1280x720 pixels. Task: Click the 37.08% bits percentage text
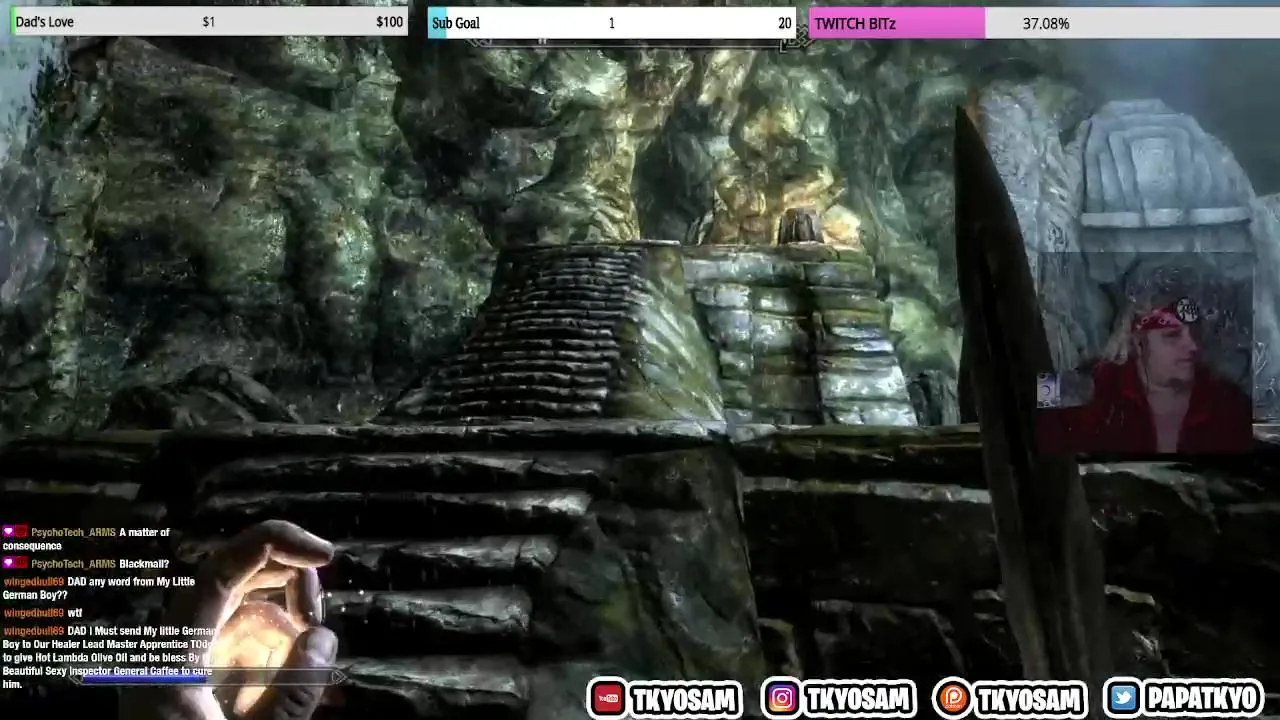tap(1046, 23)
